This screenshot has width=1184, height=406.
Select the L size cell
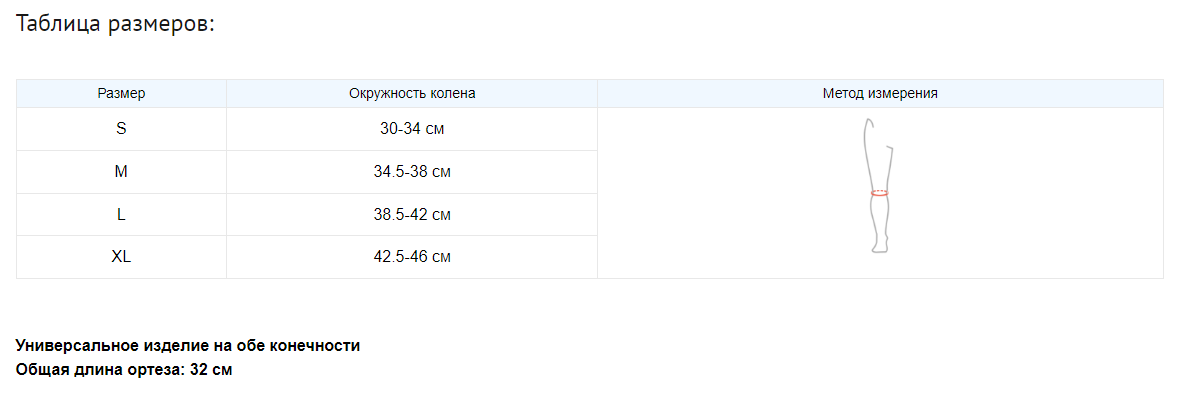point(121,215)
